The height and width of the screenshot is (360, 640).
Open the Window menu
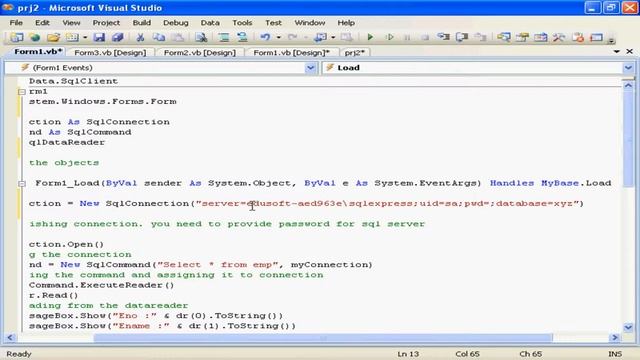pos(310,23)
